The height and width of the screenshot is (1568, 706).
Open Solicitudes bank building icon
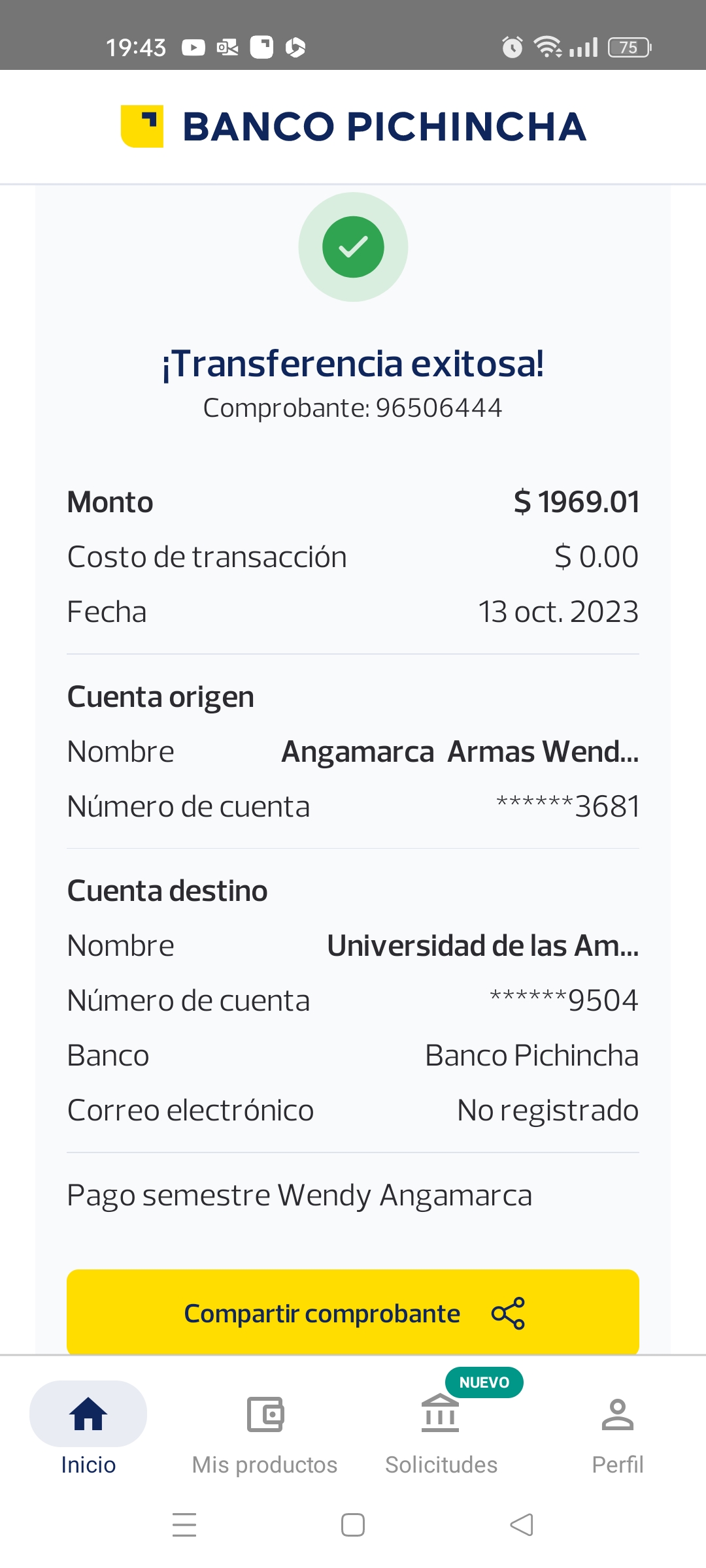(x=440, y=1413)
